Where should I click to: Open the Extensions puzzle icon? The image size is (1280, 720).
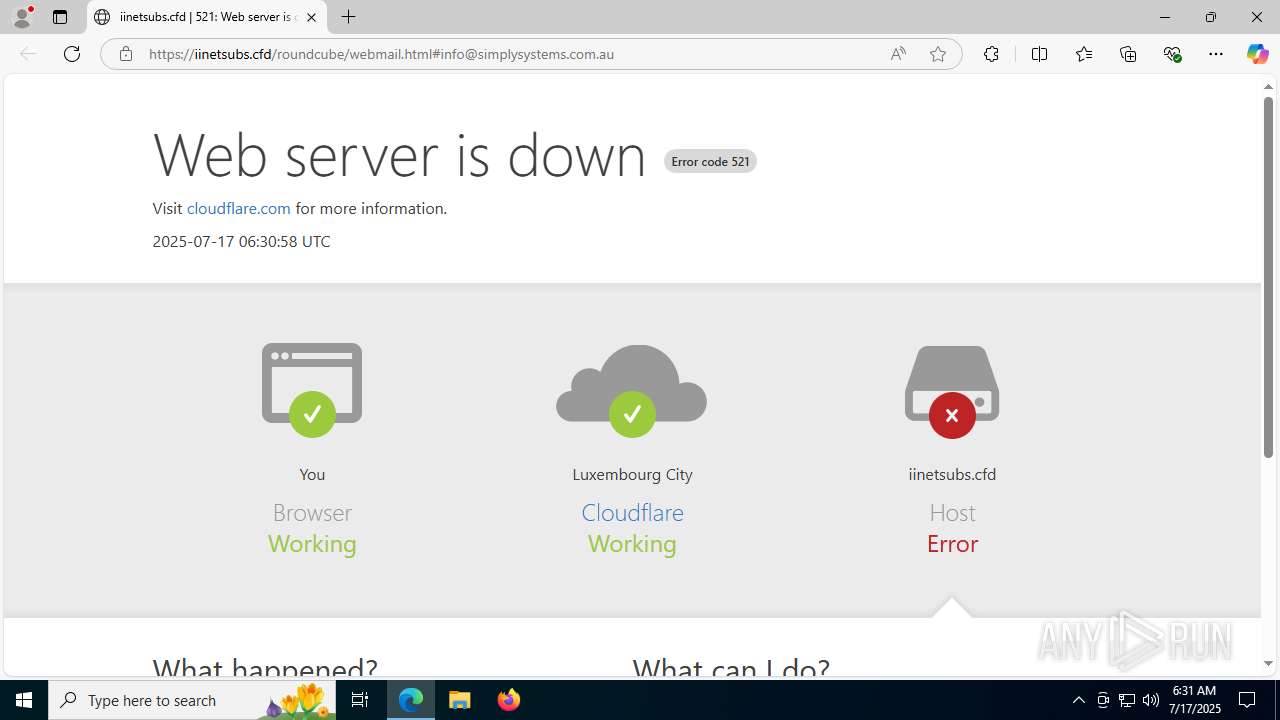pyautogui.click(x=991, y=54)
